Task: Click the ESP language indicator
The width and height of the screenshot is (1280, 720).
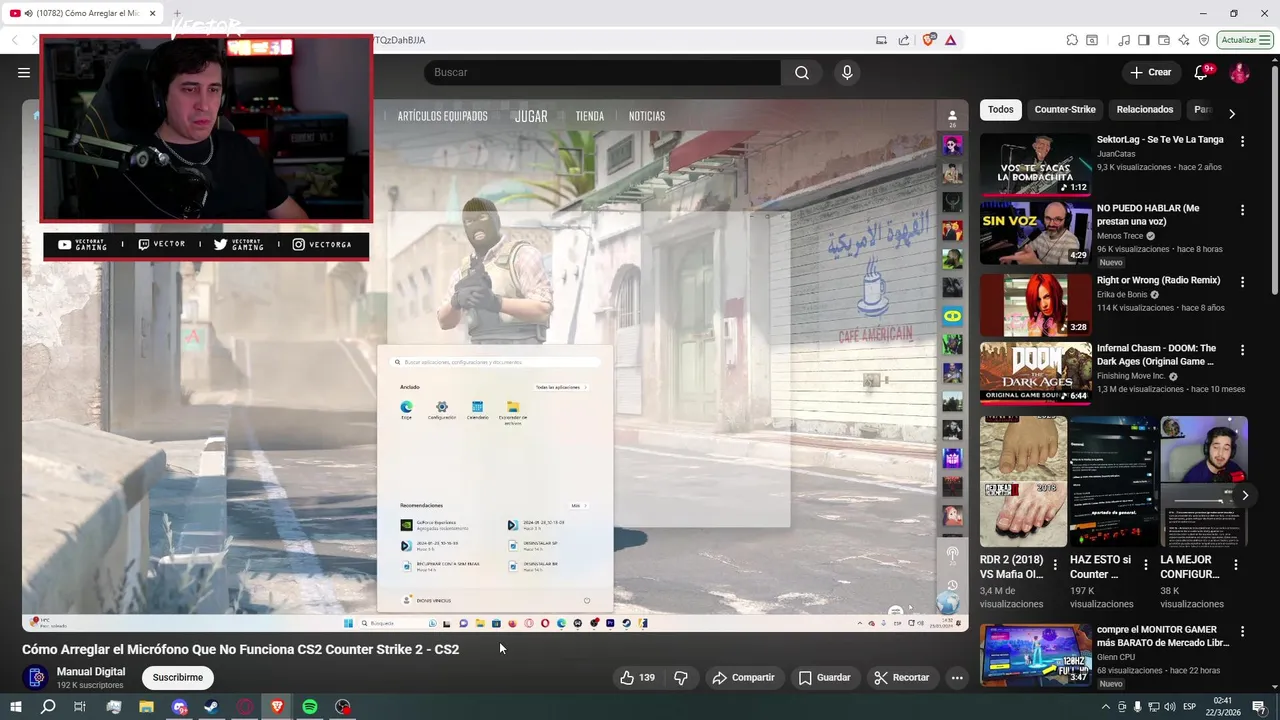Action: (x=1190, y=707)
